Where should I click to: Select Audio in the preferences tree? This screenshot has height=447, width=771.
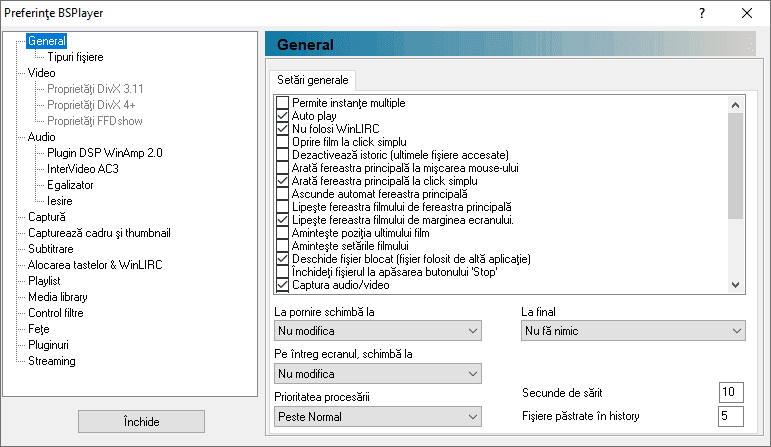[x=41, y=137]
